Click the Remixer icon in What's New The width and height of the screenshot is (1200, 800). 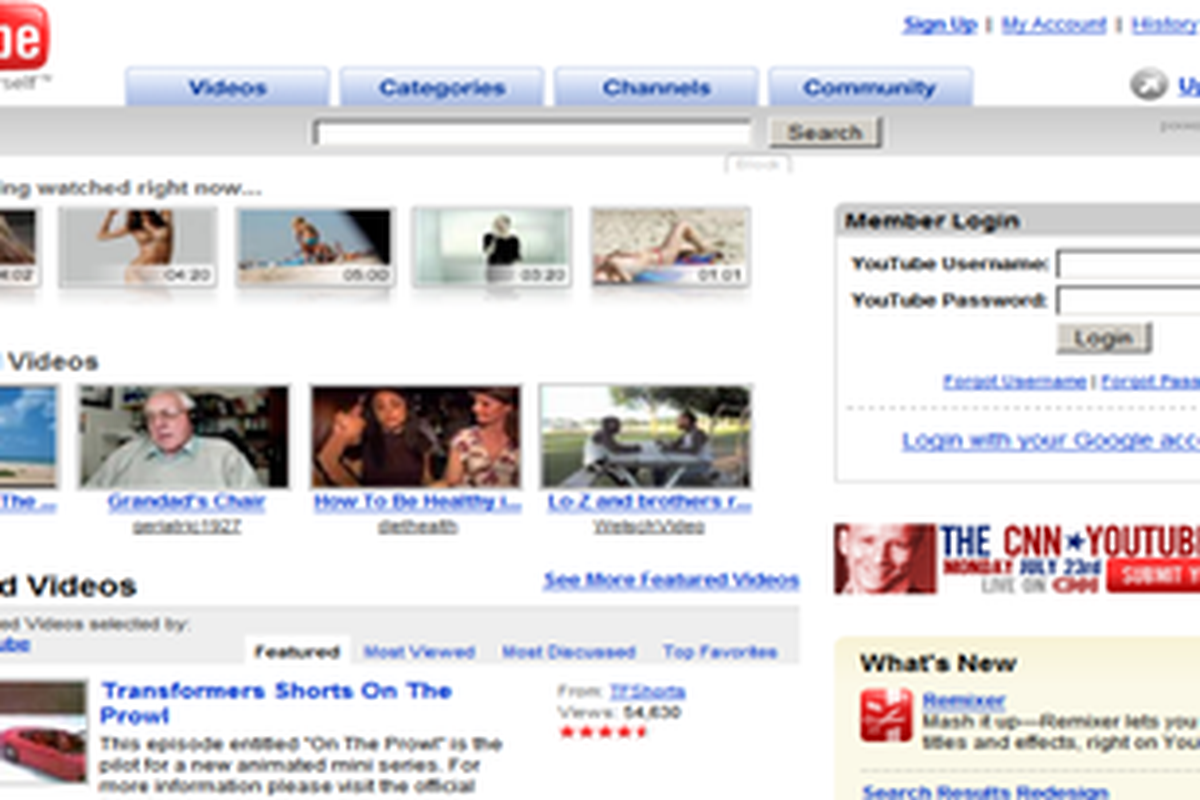pyautogui.click(x=886, y=715)
